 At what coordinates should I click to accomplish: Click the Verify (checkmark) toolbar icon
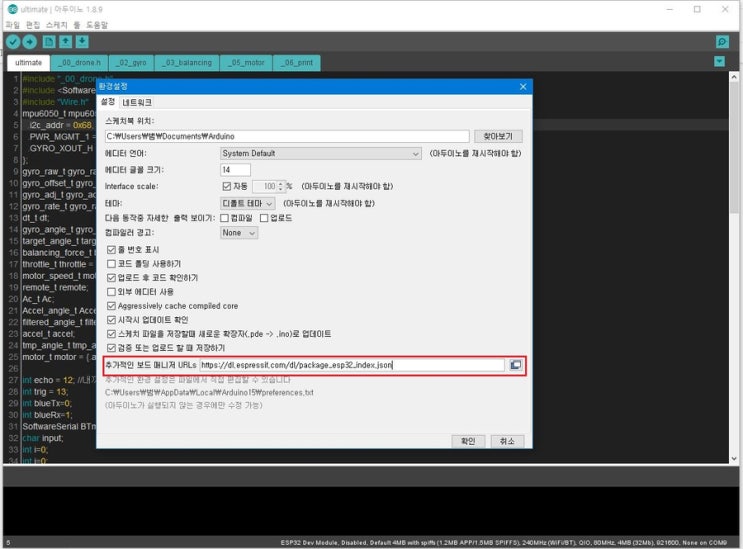pyautogui.click(x=13, y=42)
